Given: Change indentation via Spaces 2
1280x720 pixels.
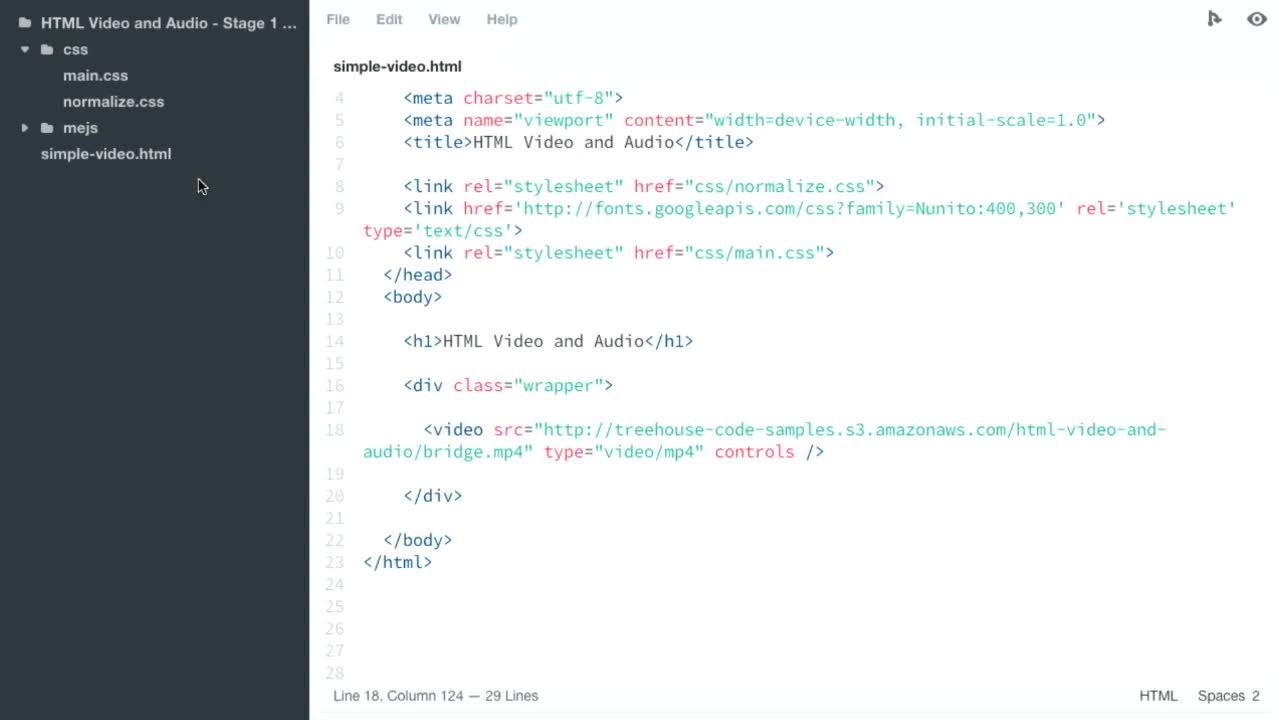Looking at the screenshot, I should 1228,696.
